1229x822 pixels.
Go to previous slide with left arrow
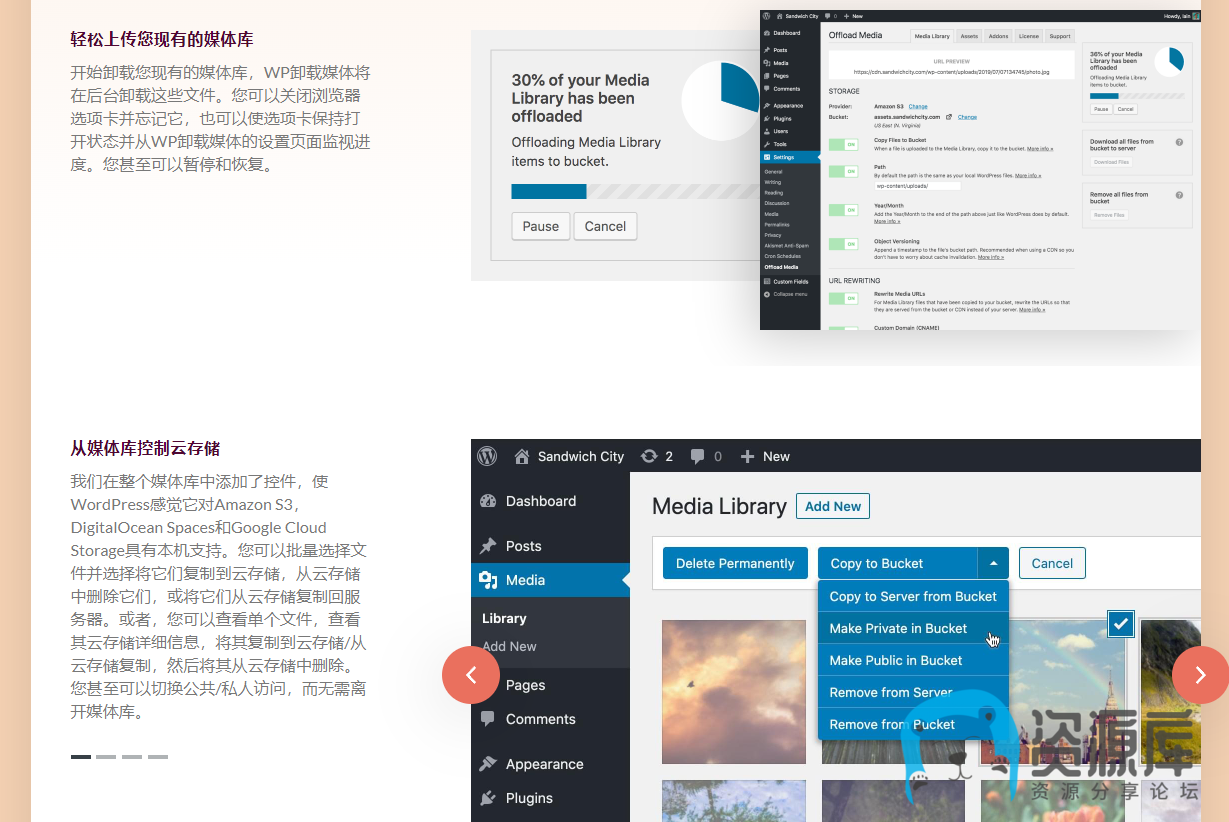point(470,675)
